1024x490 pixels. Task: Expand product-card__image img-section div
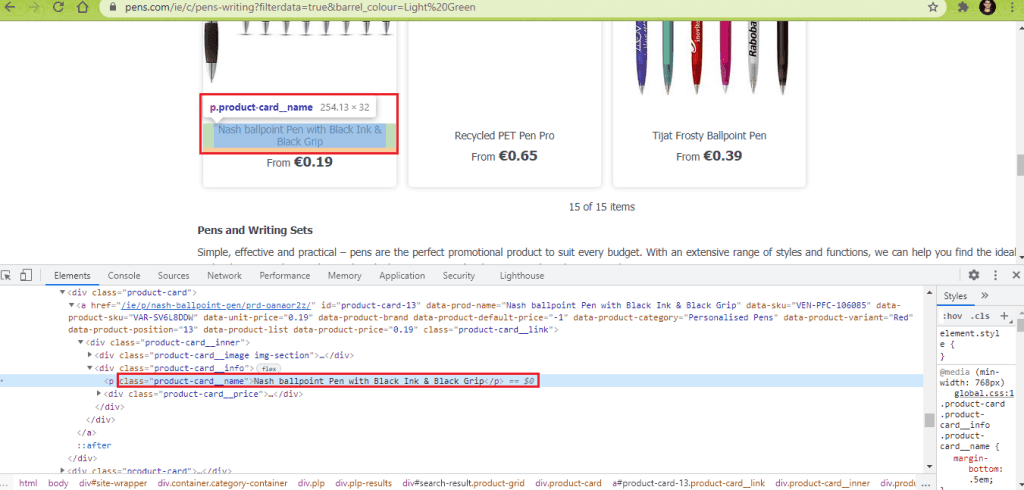[90, 355]
